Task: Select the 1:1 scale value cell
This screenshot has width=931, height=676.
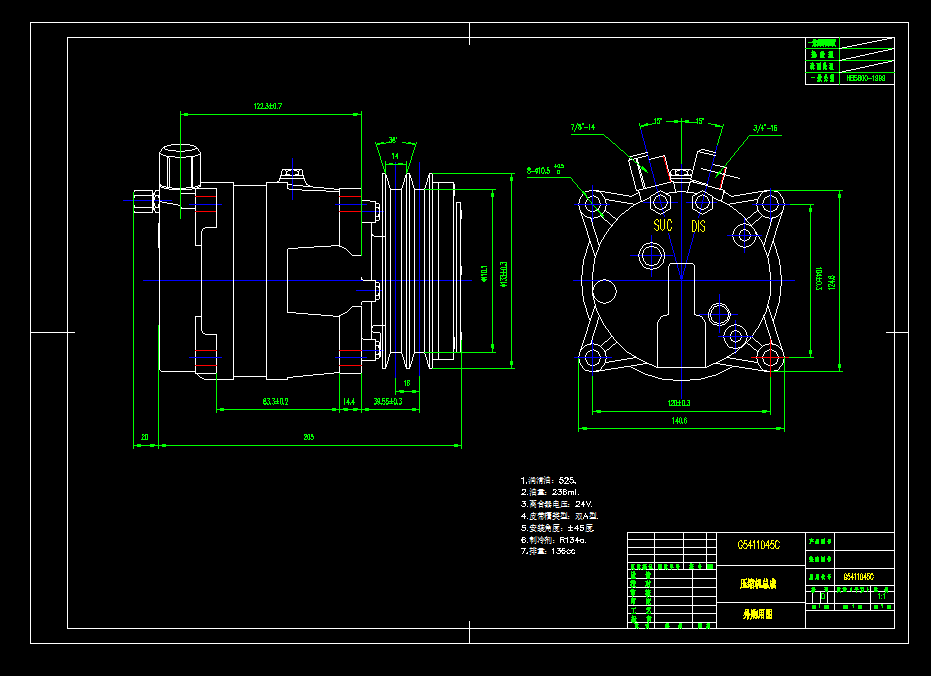Action: (x=884, y=597)
